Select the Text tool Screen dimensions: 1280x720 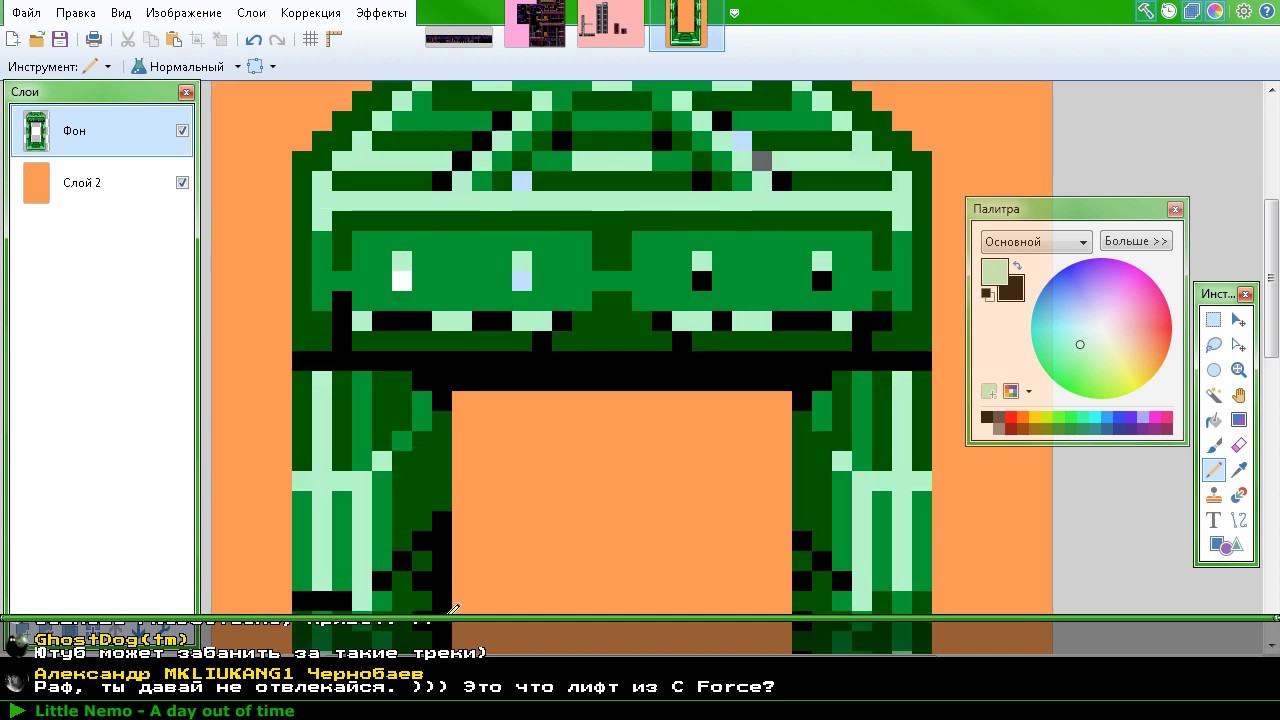point(1213,520)
